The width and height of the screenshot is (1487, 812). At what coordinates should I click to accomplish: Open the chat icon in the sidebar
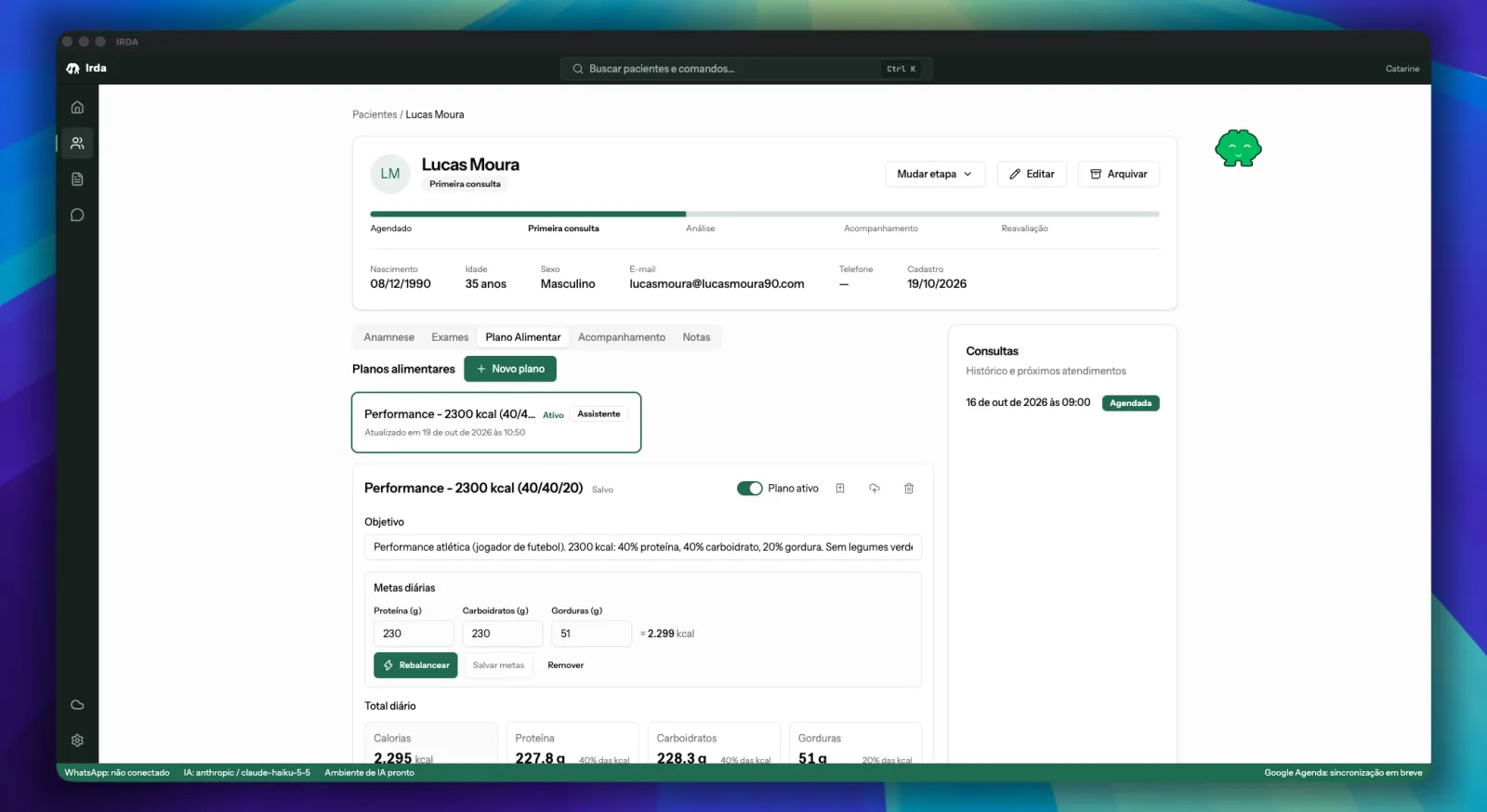point(77,216)
